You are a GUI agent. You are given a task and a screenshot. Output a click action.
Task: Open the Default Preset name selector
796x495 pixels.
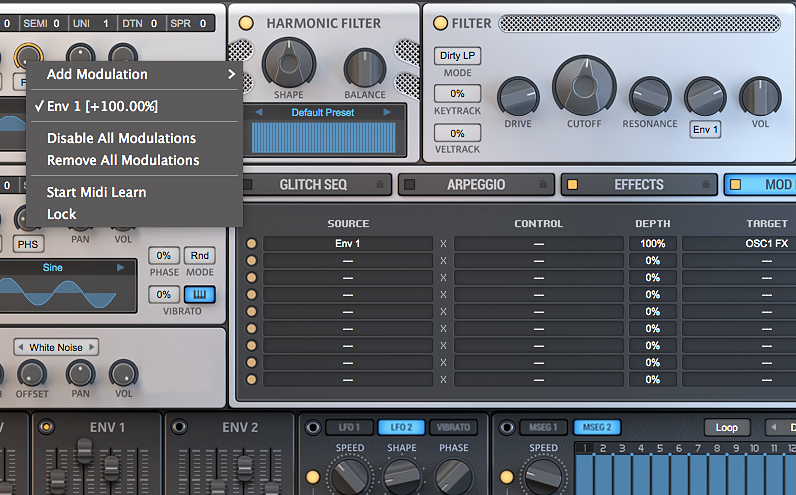coord(323,112)
